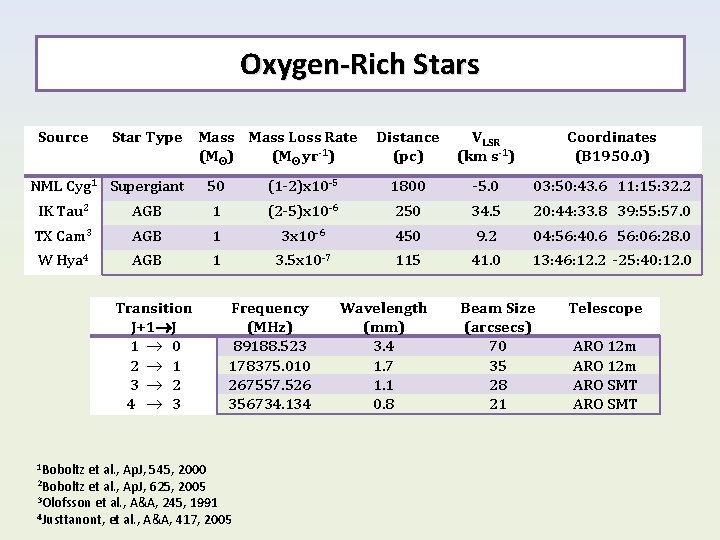Select the 'TX Cam' source cell
720x540 pixels.
click(x=63, y=236)
